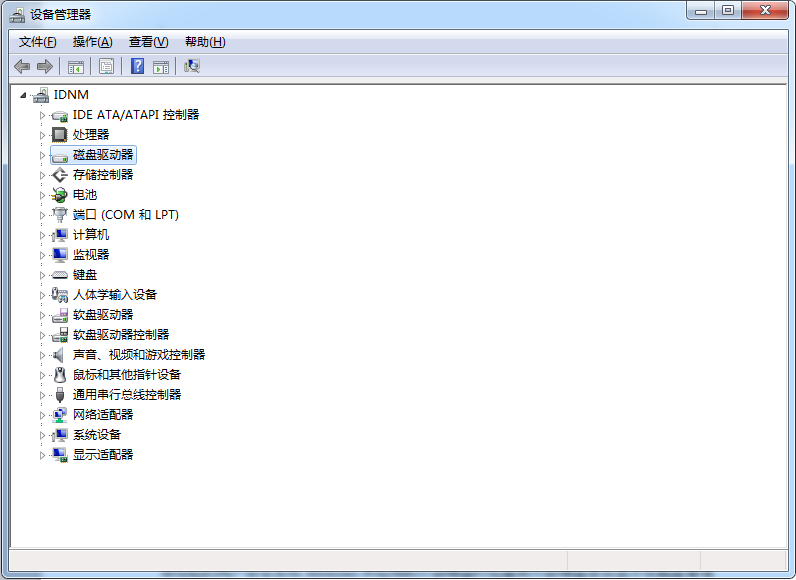The image size is (796, 580).
Task: Click the 端口 (COM 和 LPT) port icon
Action: (60, 215)
